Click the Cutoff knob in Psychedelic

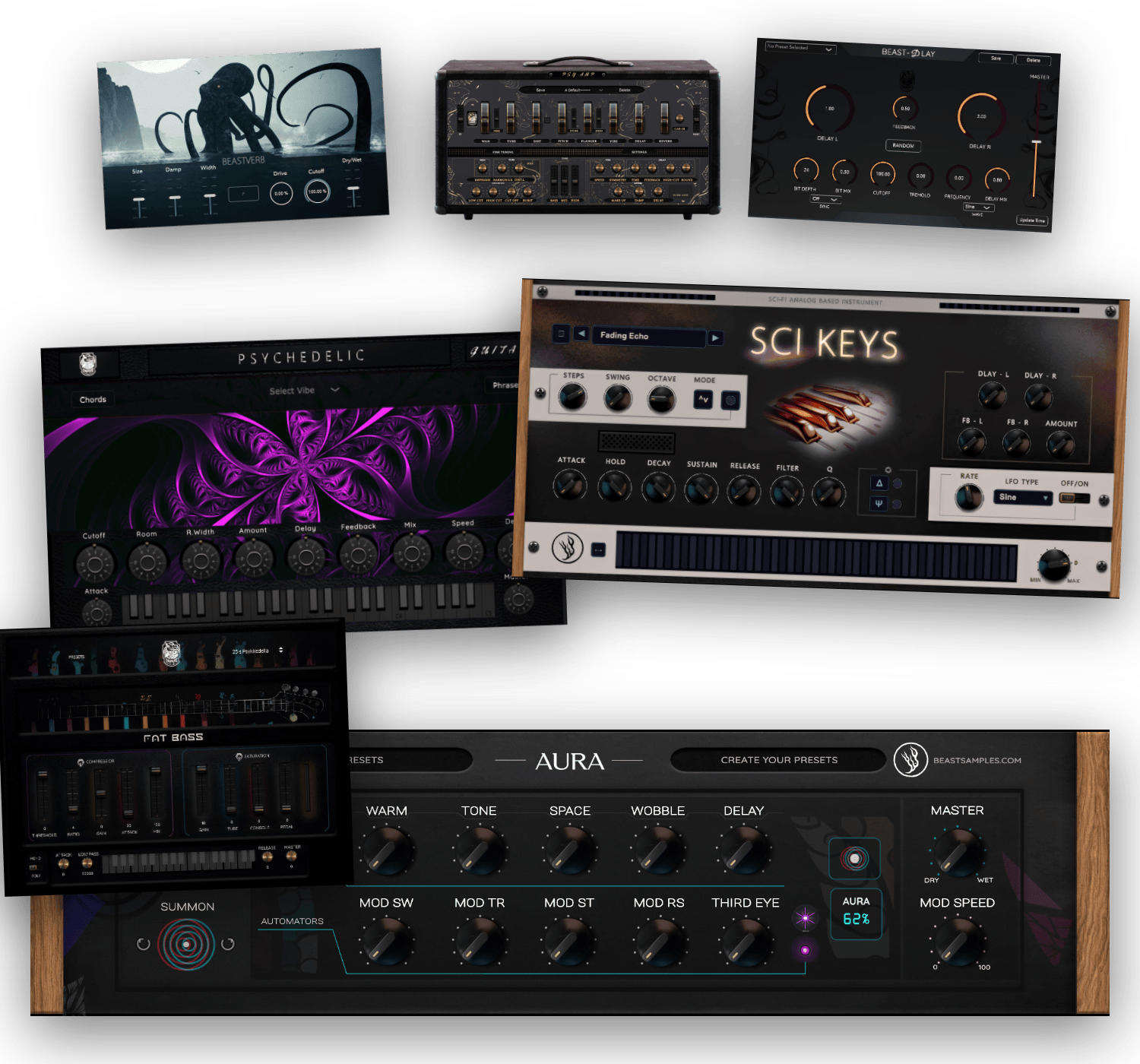tap(94, 564)
